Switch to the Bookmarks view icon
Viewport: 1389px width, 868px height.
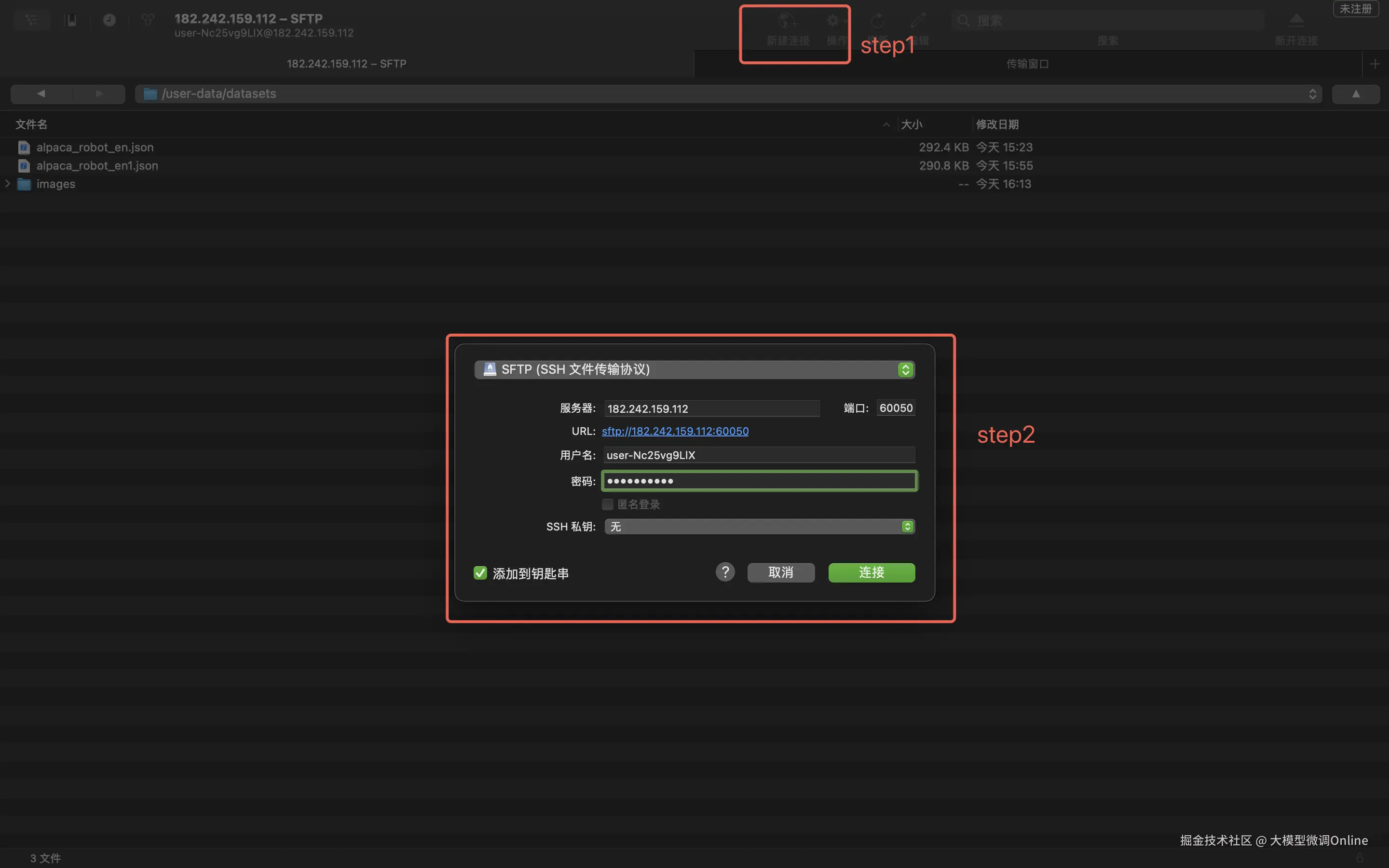[x=71, y=20]
